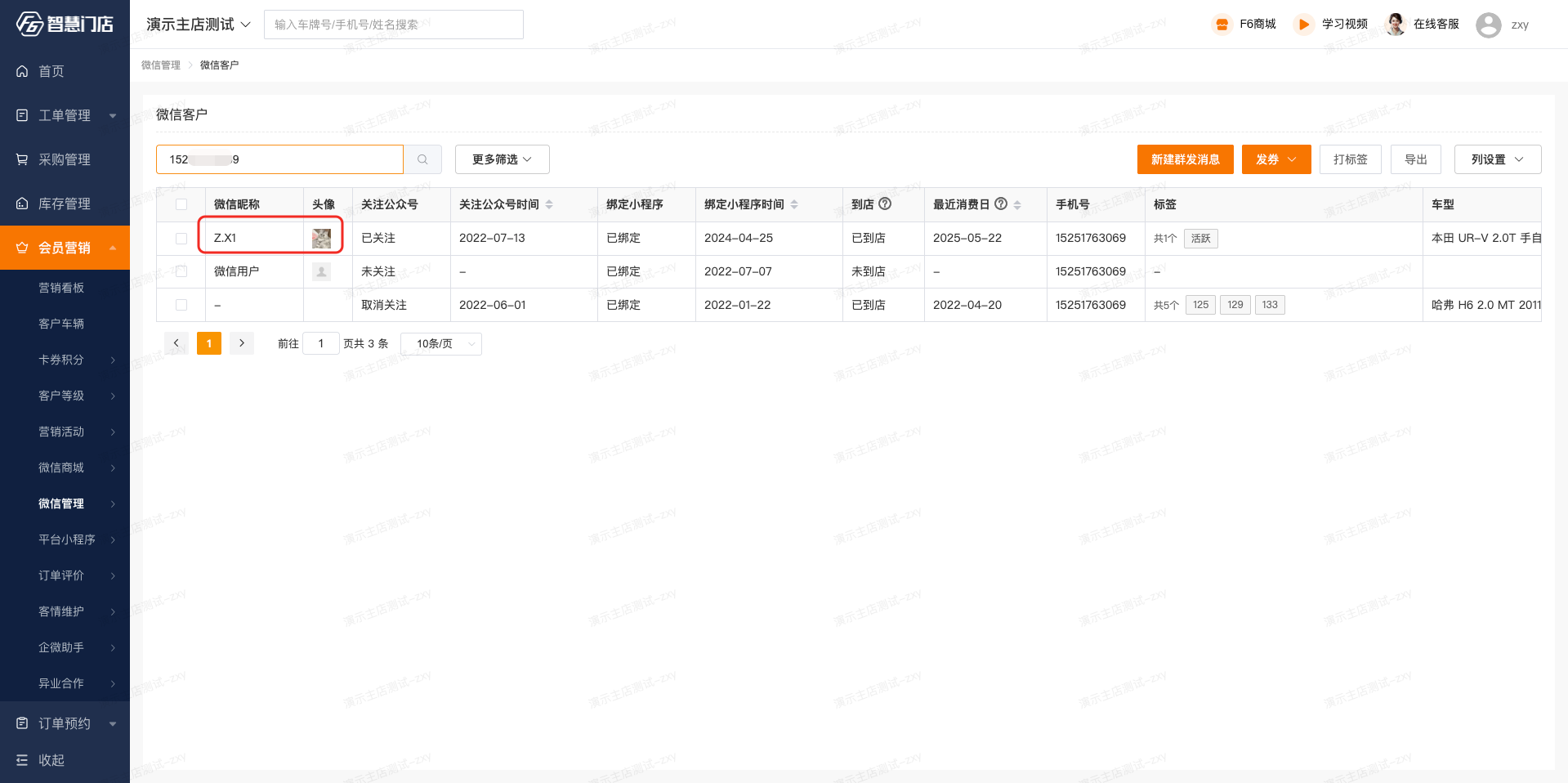
Task: Click 打标签 button
Action: 1350,159
